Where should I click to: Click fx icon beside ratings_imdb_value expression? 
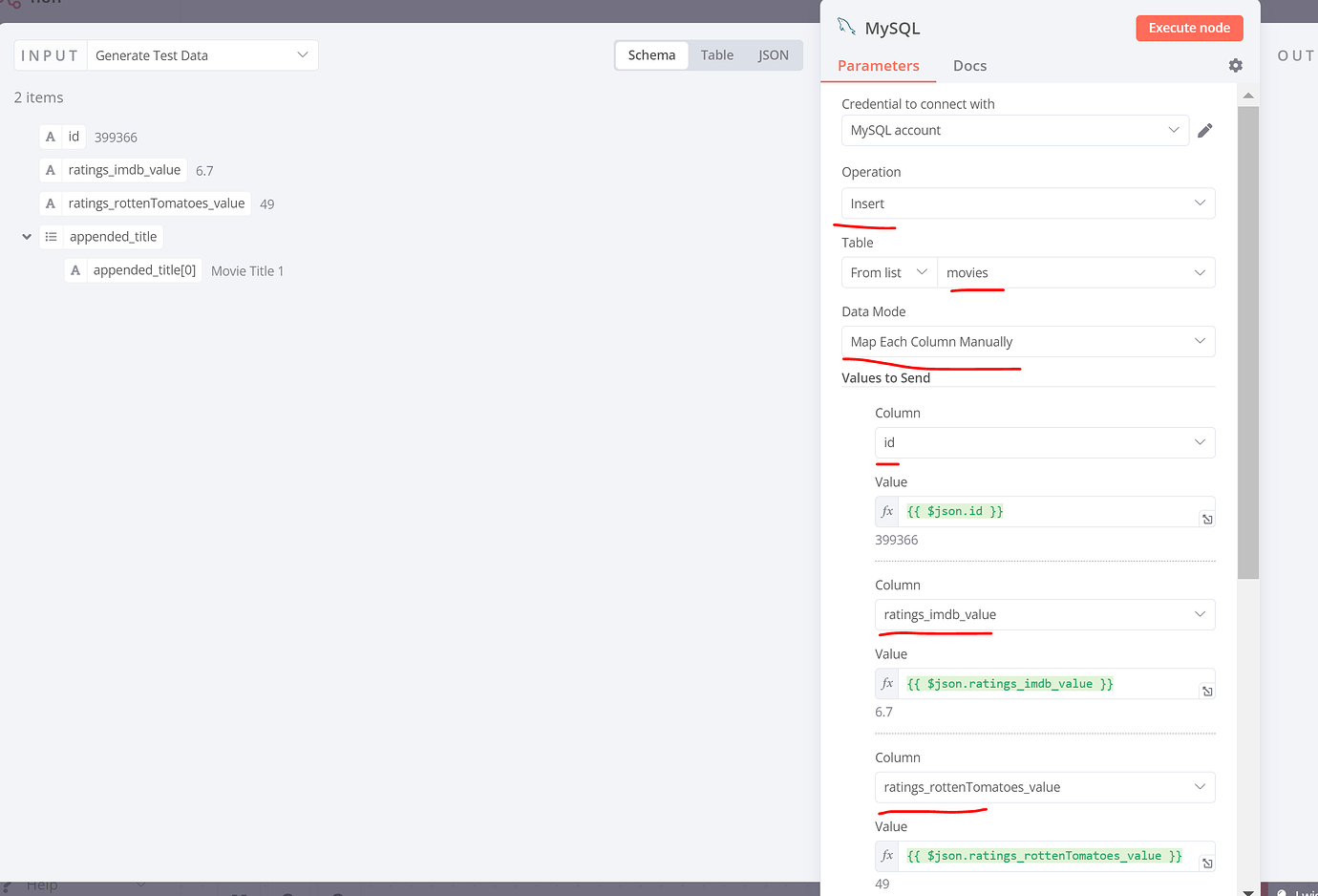click(x=887, y=683)
